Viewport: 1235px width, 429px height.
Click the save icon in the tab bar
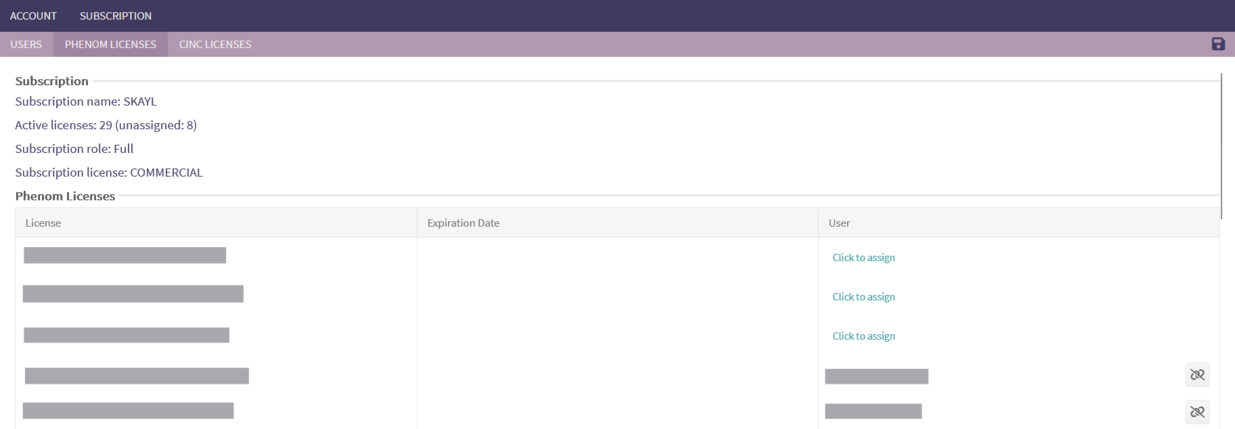pyautogui.click(x=1217, y=44)
